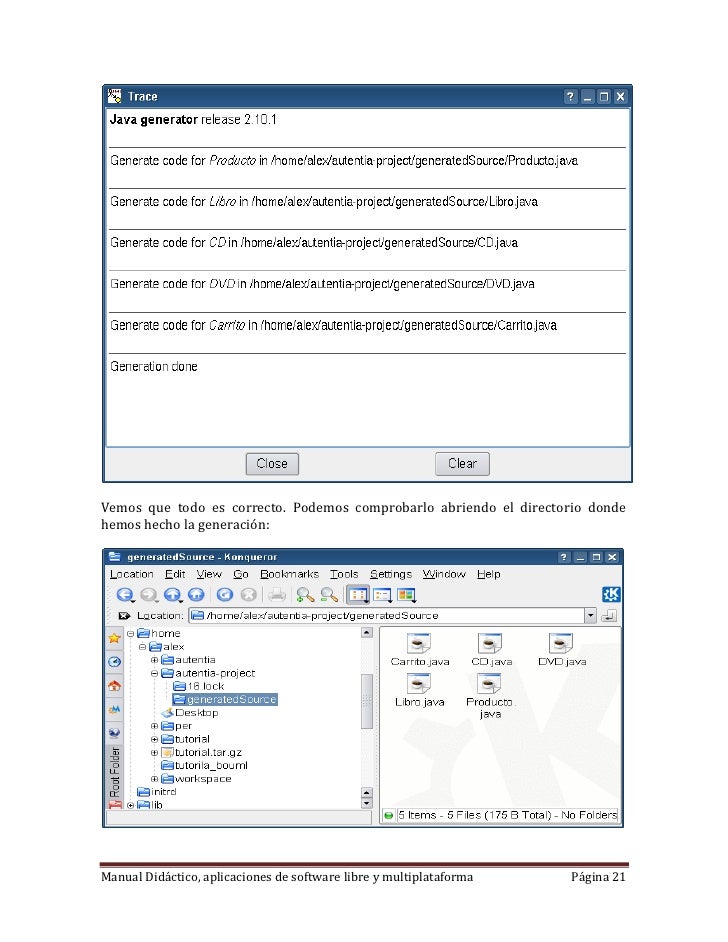This screenshot has width=728, height=942.
Task: Open the Home folder toolbar icon
Action: (x=196, y=595)
